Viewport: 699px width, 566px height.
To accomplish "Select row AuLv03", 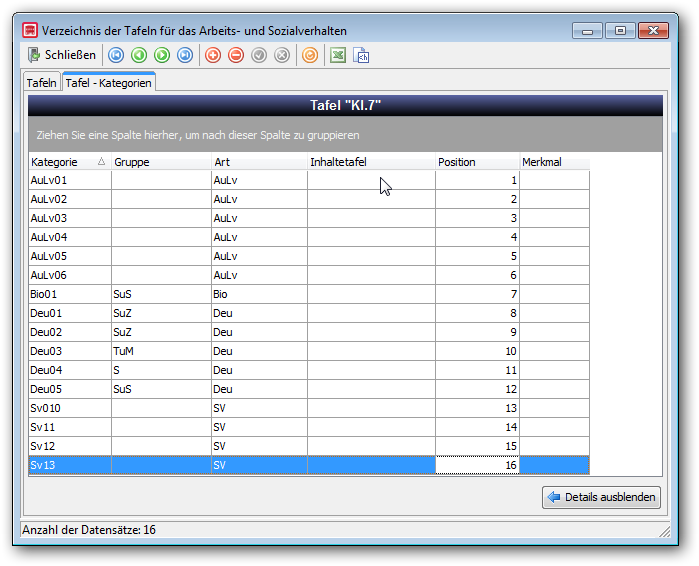I will click(x=309, y=218).
